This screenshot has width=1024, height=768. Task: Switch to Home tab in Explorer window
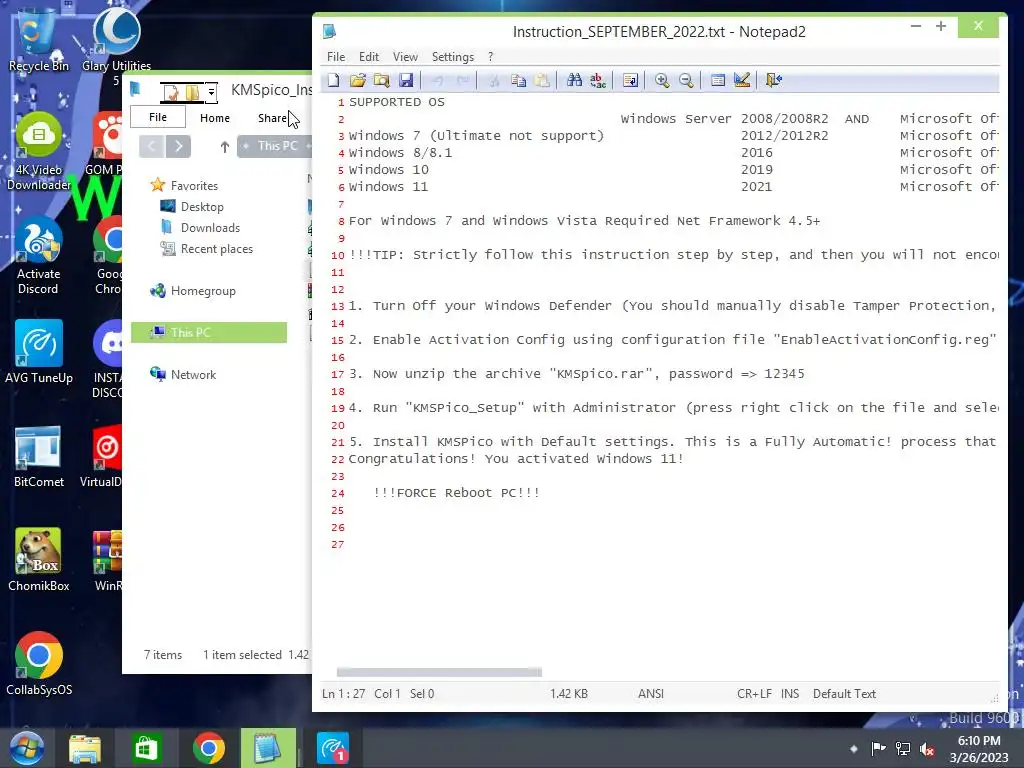(x=215, y=118)
